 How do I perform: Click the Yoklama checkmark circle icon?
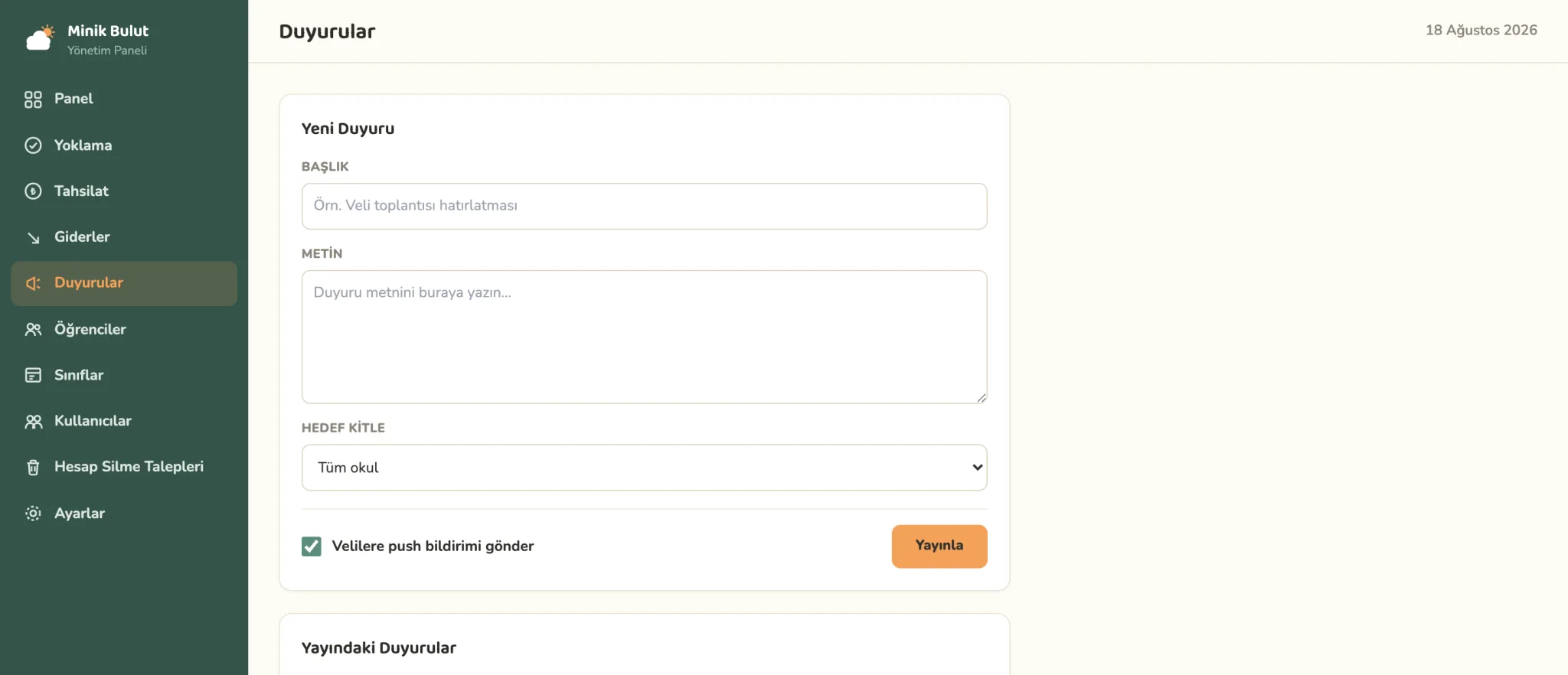click(x=33, y=145)
